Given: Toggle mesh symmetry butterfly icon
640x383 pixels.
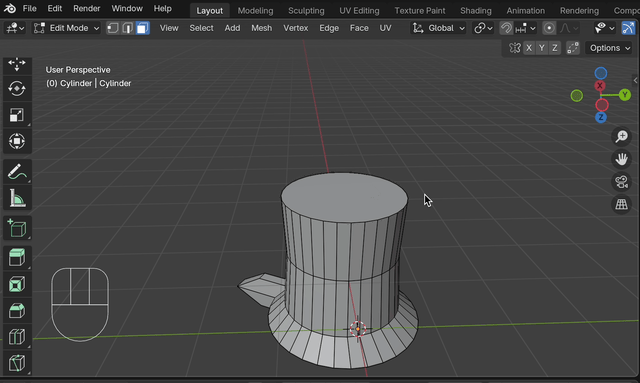Looking at the screenshot, I should [x=515, y=48].
